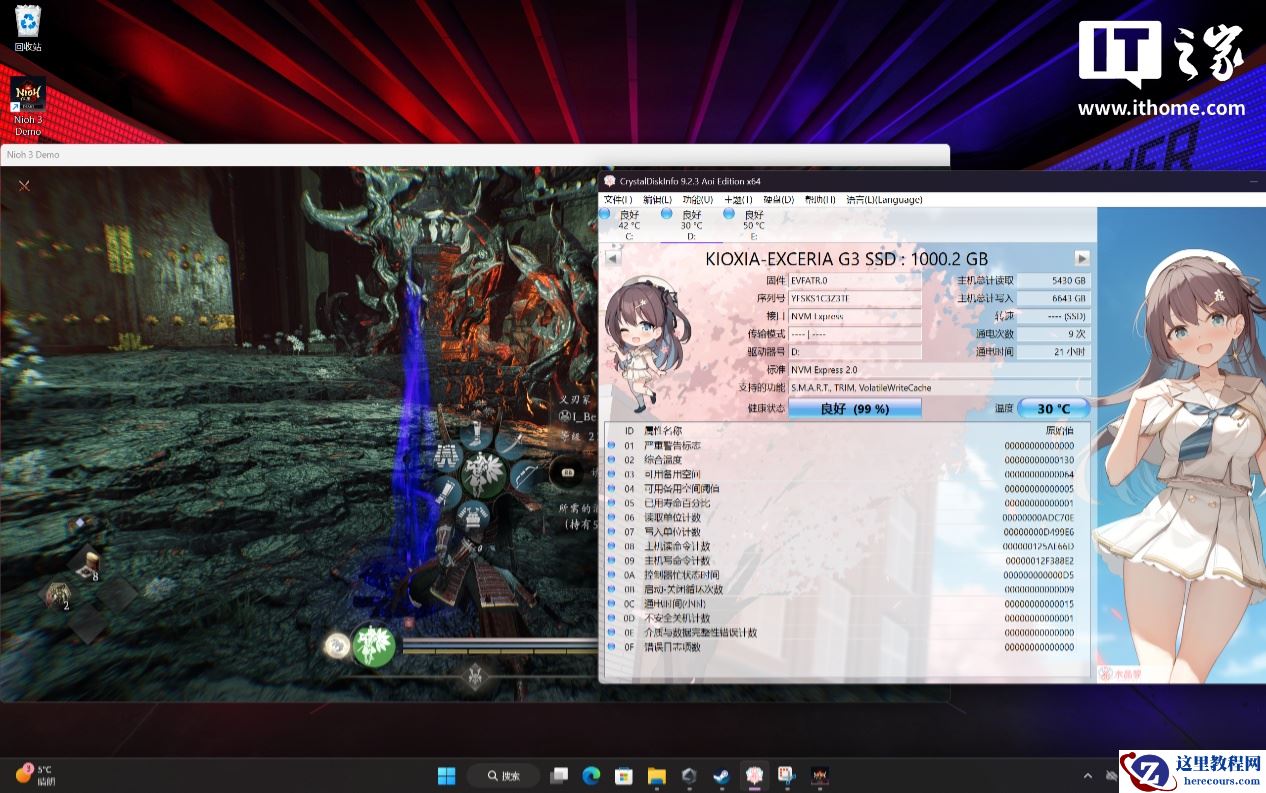
Task: Click the CrystalDiskInfo title bar app icon
Action: point(610,181)
